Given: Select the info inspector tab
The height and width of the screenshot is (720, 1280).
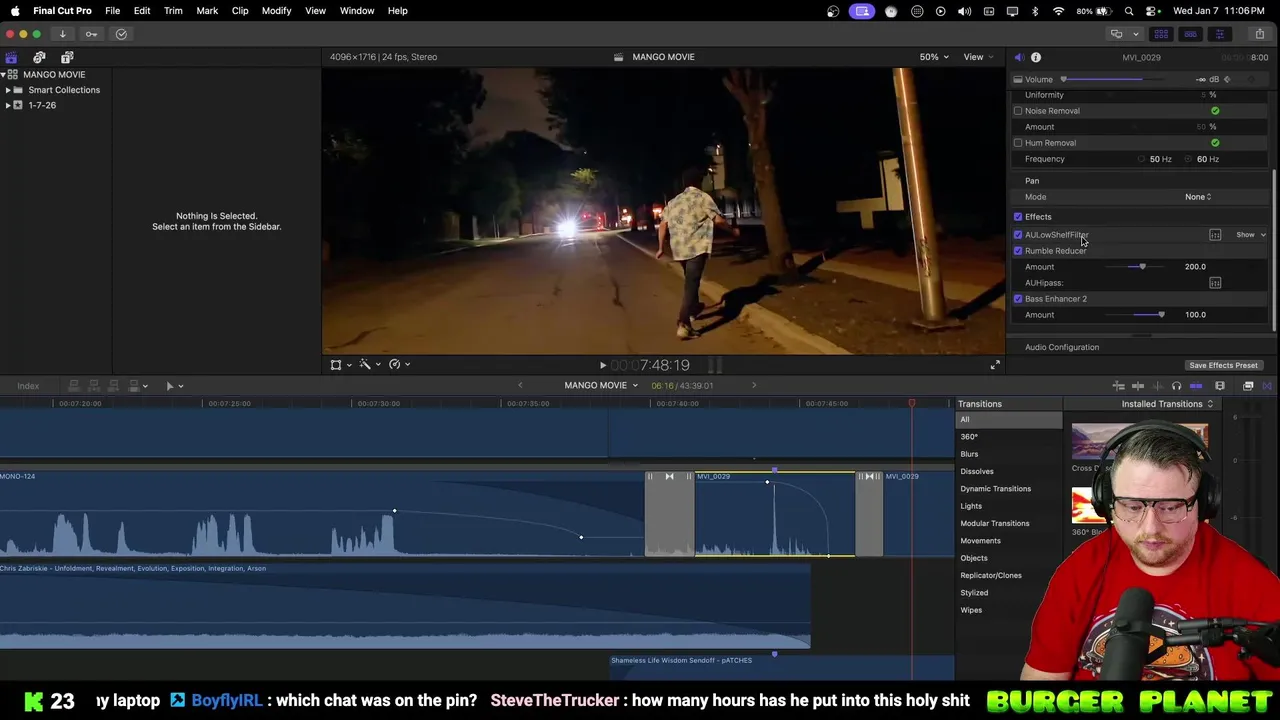Looking at the screenshot, I should click(1036, 58).
